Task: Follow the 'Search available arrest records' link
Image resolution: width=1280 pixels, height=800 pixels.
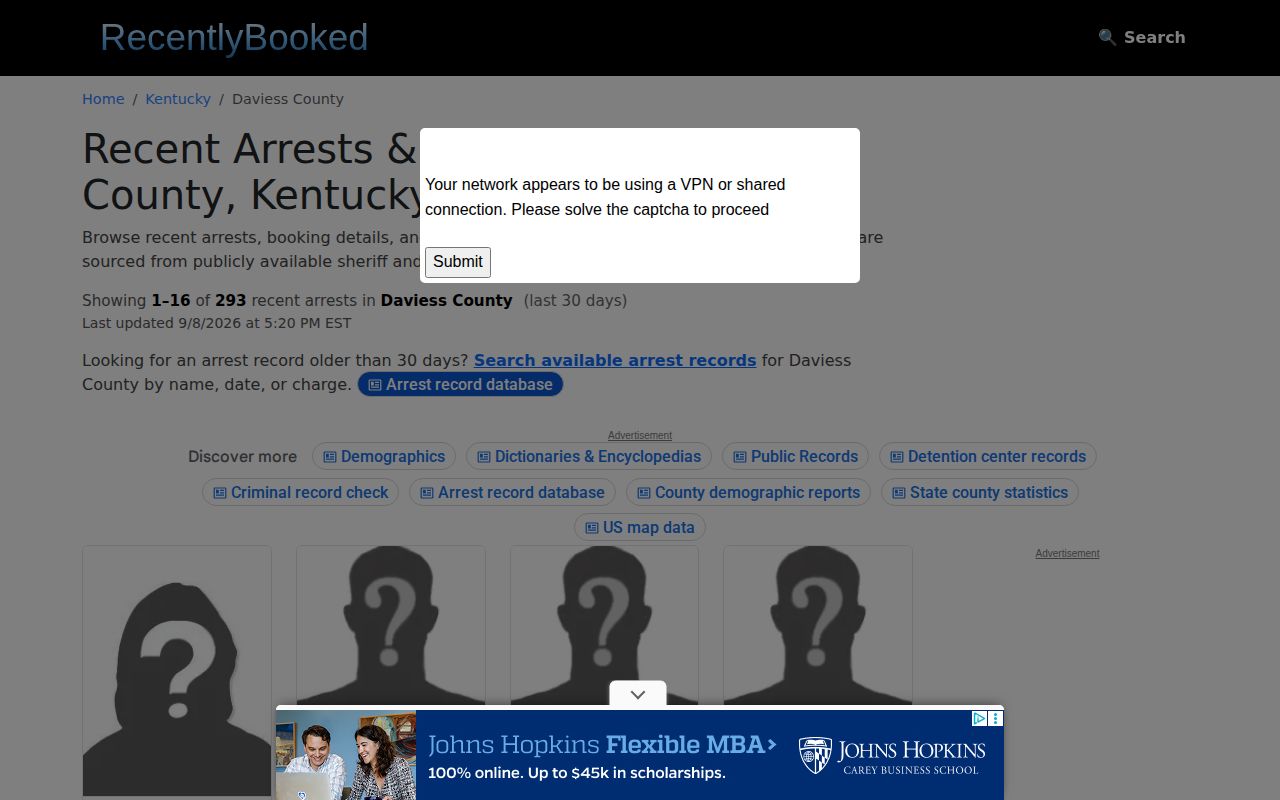Action: [x=615, y=360]
